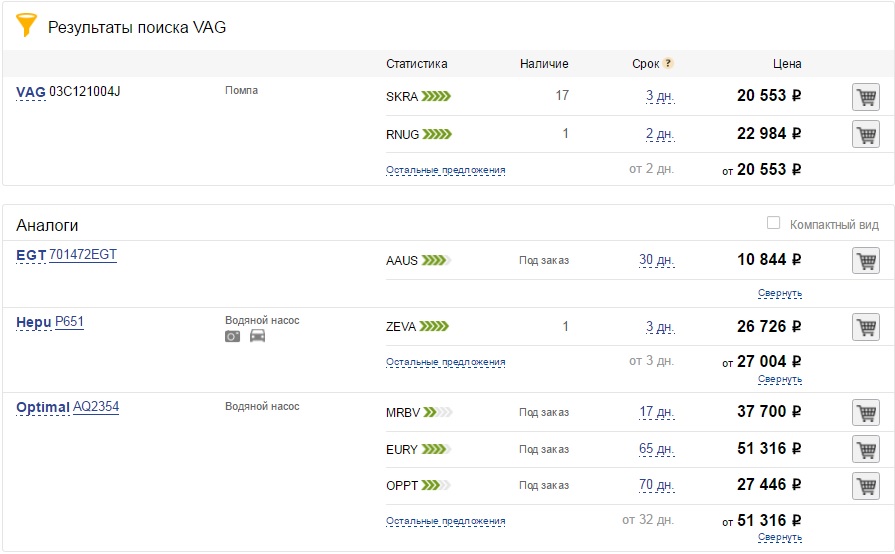Click part number 03C121004J
895x554 pixels.
[84, 92]
